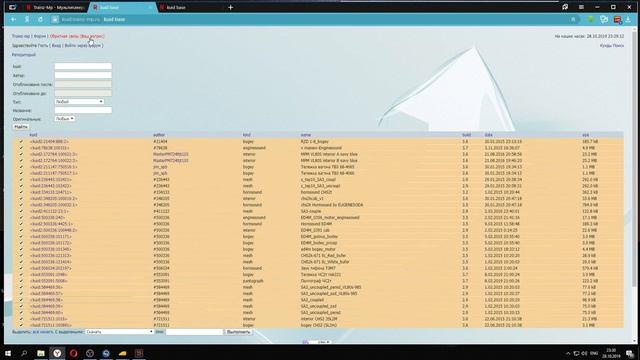The height and width of the screenshot is (360, 640).
Task: Bookmark this page with the address bar icon
Action: [x=573, y=20]
